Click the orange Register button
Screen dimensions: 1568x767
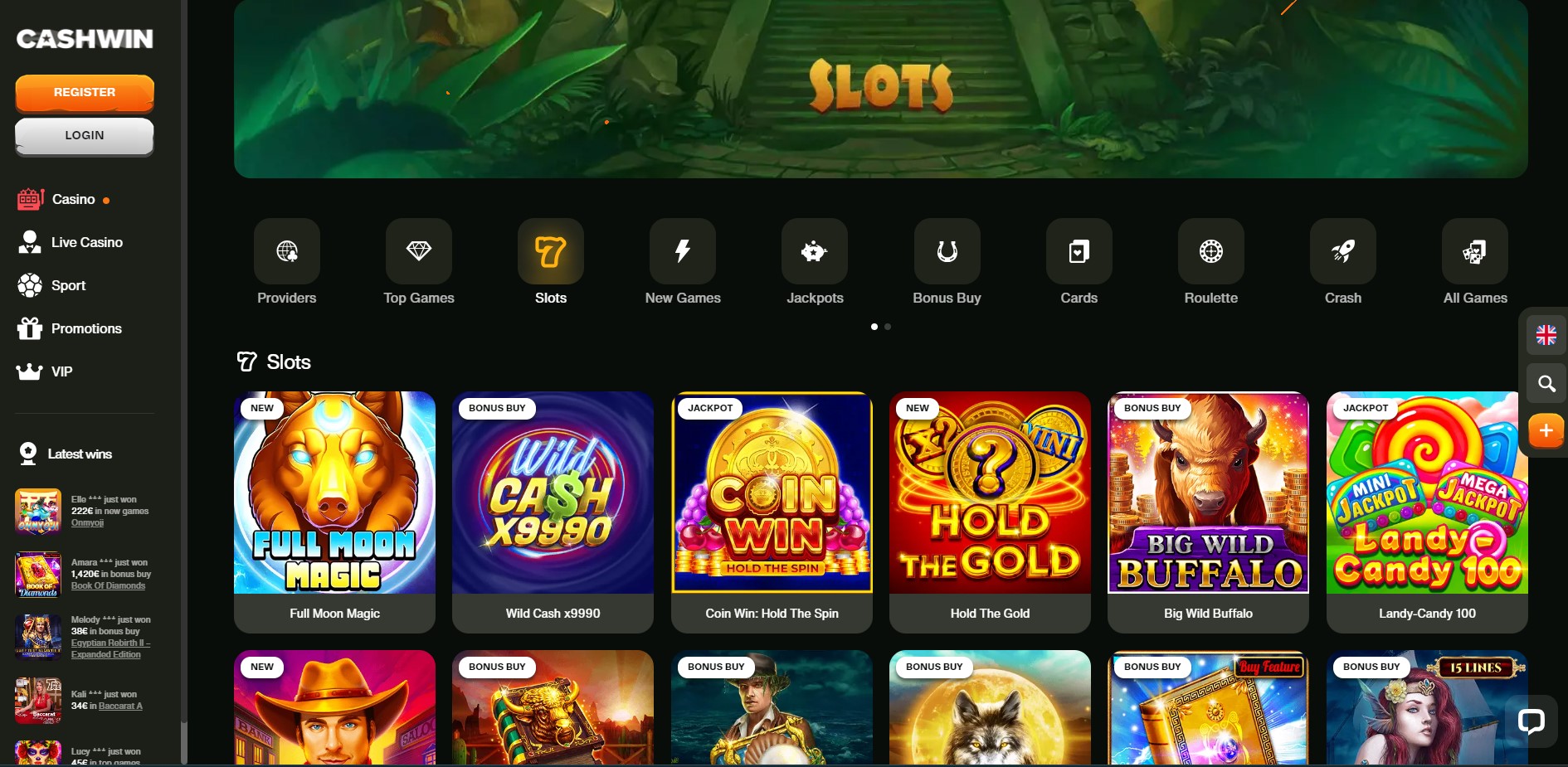pos(85,93)
